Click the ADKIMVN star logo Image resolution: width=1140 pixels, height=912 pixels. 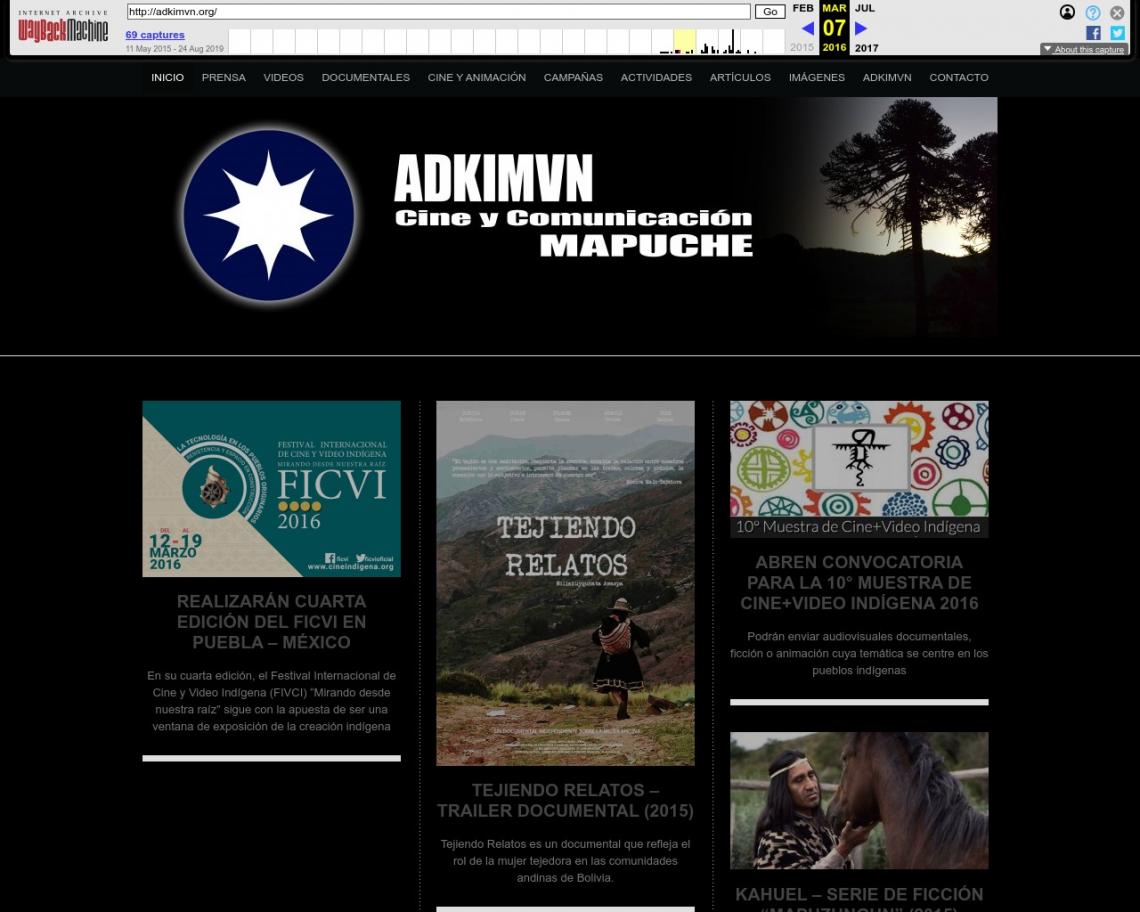tap(268, 215)
